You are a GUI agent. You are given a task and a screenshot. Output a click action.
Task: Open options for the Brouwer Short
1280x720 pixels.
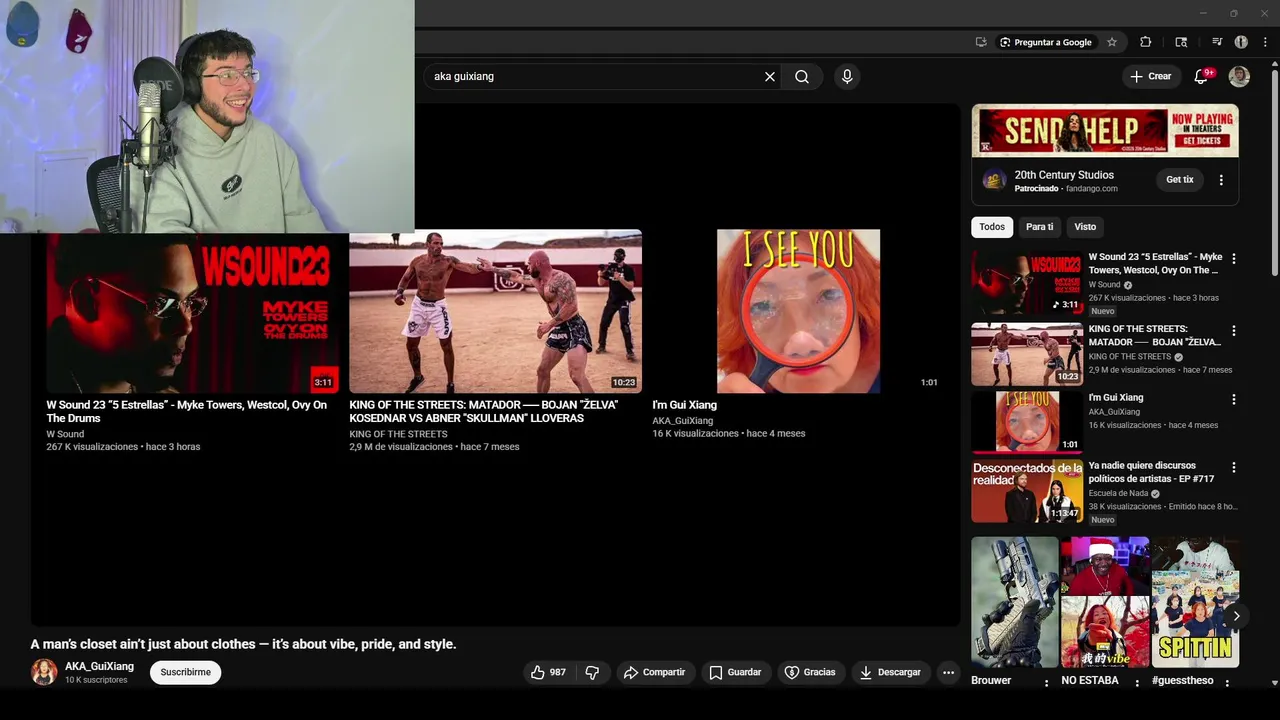[x=1047, y=683]
